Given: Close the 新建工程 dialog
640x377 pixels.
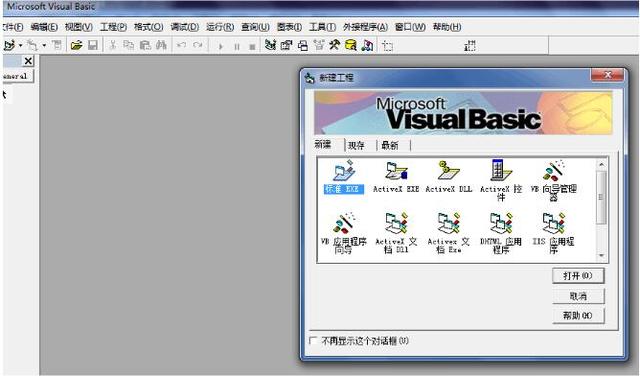Looking at the screenshot, I should coord(607,75).
